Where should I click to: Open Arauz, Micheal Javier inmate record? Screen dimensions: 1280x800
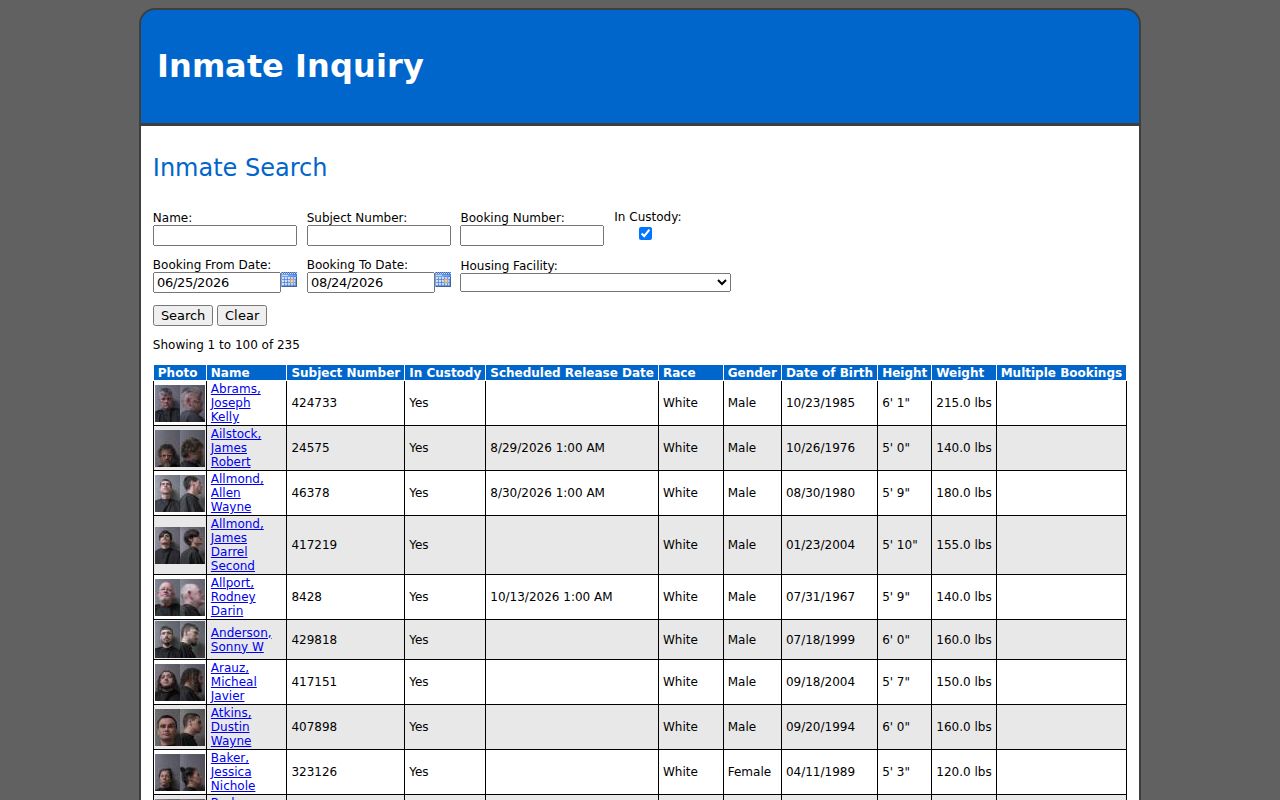(x=234, y=682)
